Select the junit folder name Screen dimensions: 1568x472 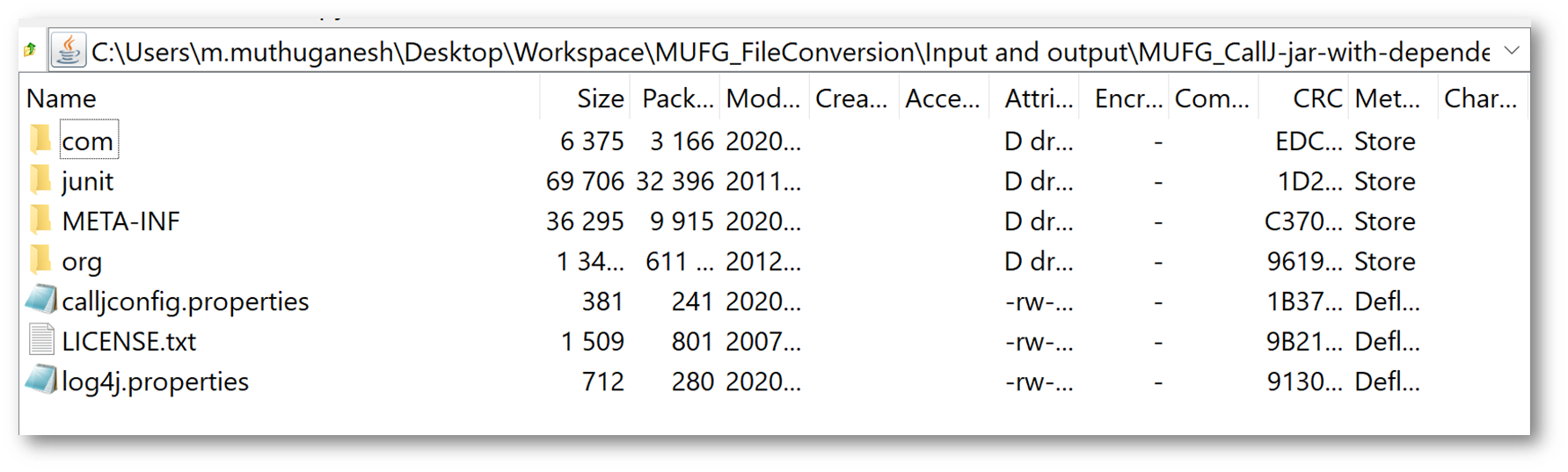(88, 181)
